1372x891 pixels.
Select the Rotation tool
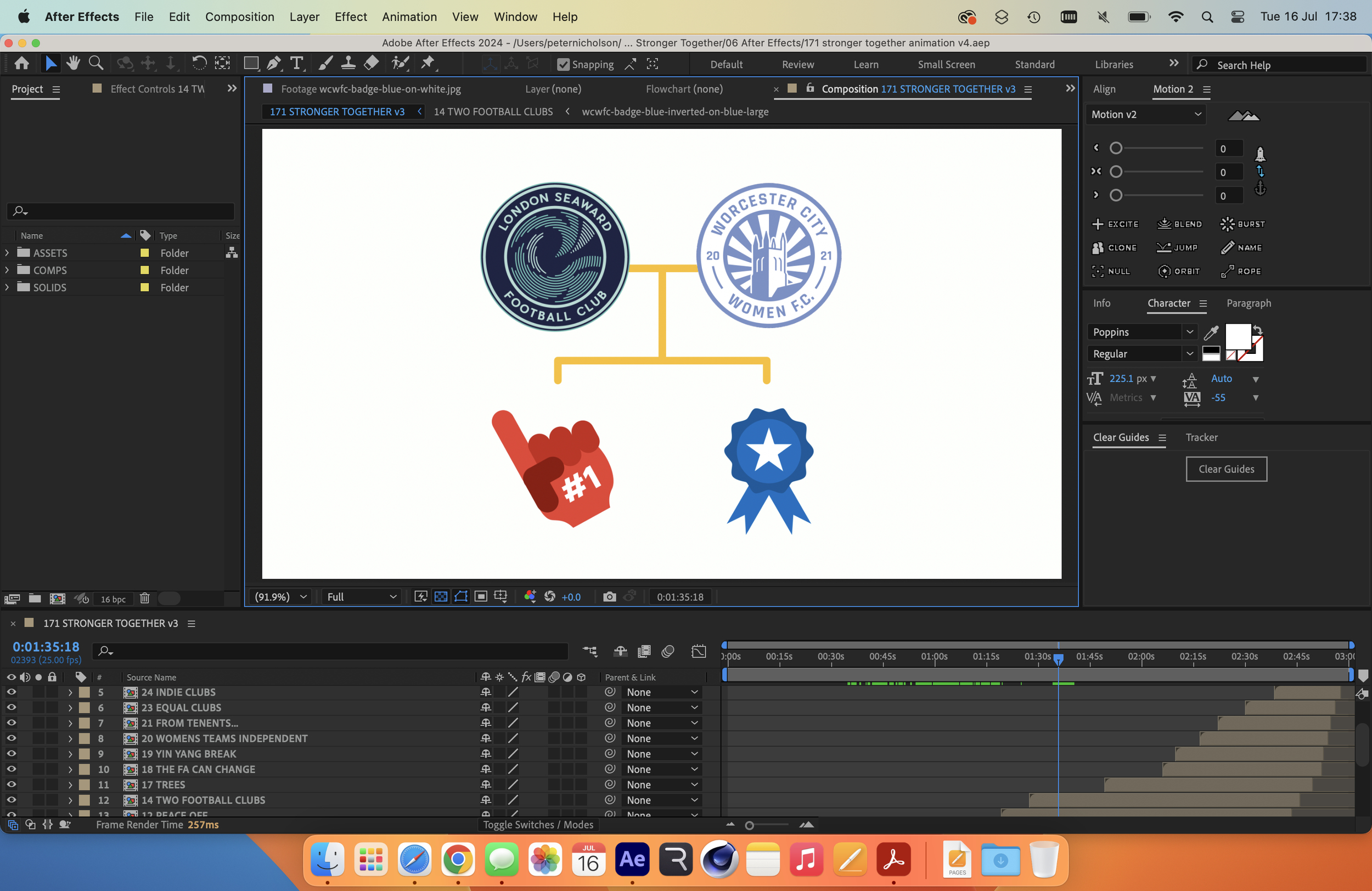(x=199, y=64)
